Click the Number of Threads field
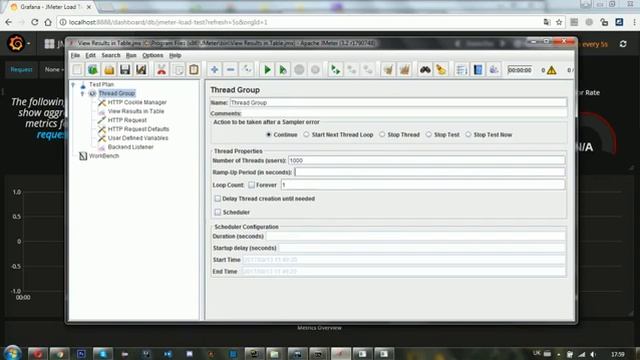 point(427,160)
